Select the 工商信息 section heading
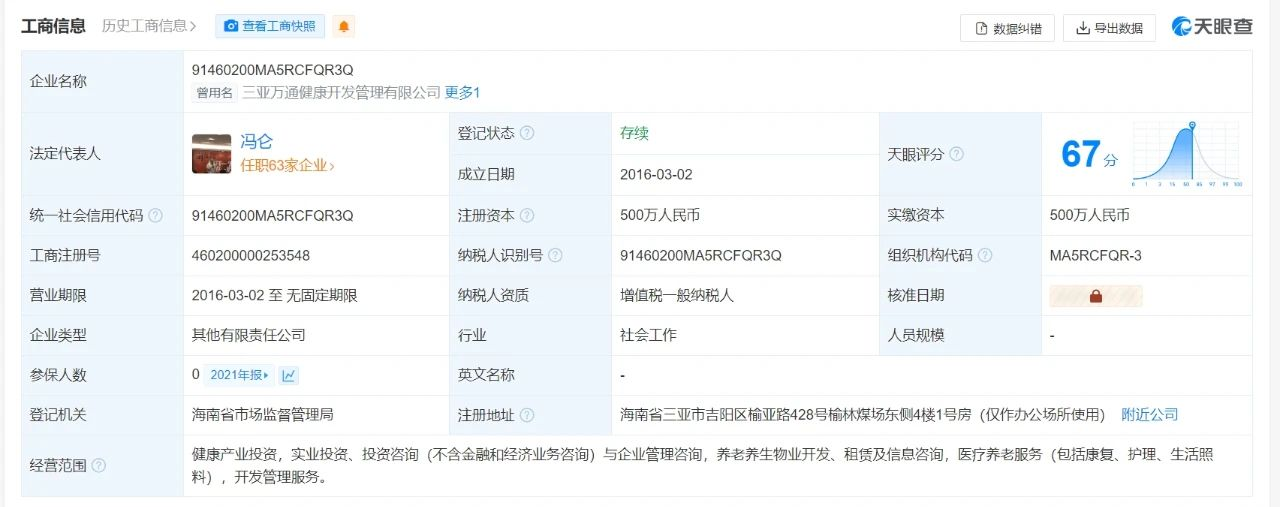Image resolution: width=1280 pixels, height=507 pixels. pos(54,26)
